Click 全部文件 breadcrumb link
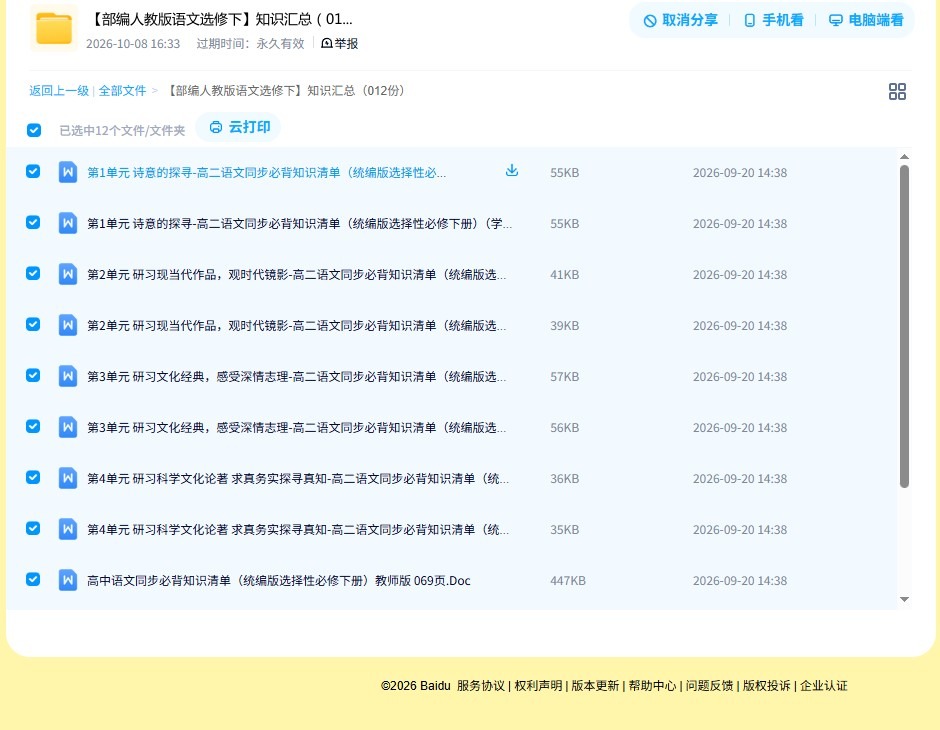The height and width of the screenshot is (730, 940). point(122,91)
